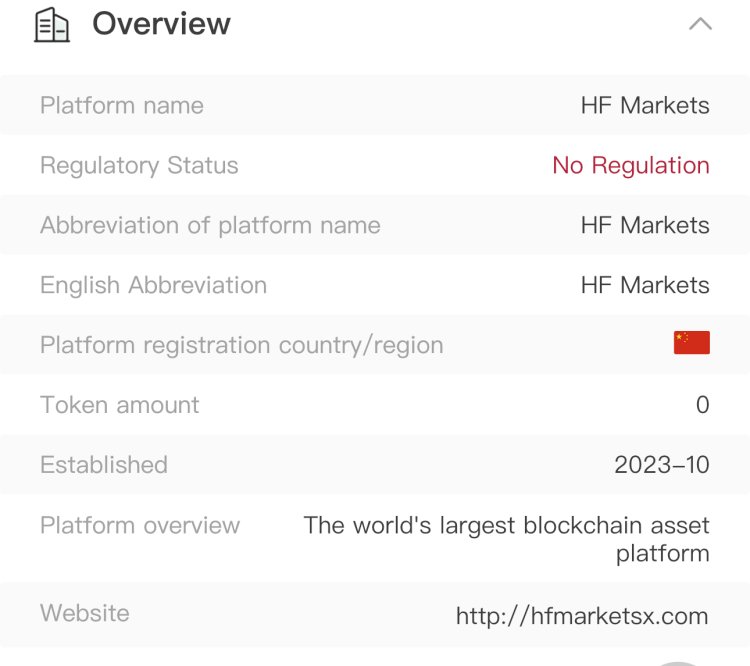Screen dimensions: 750x666
Task: Click the "Platform overview" label
Action: coord(140,525)
